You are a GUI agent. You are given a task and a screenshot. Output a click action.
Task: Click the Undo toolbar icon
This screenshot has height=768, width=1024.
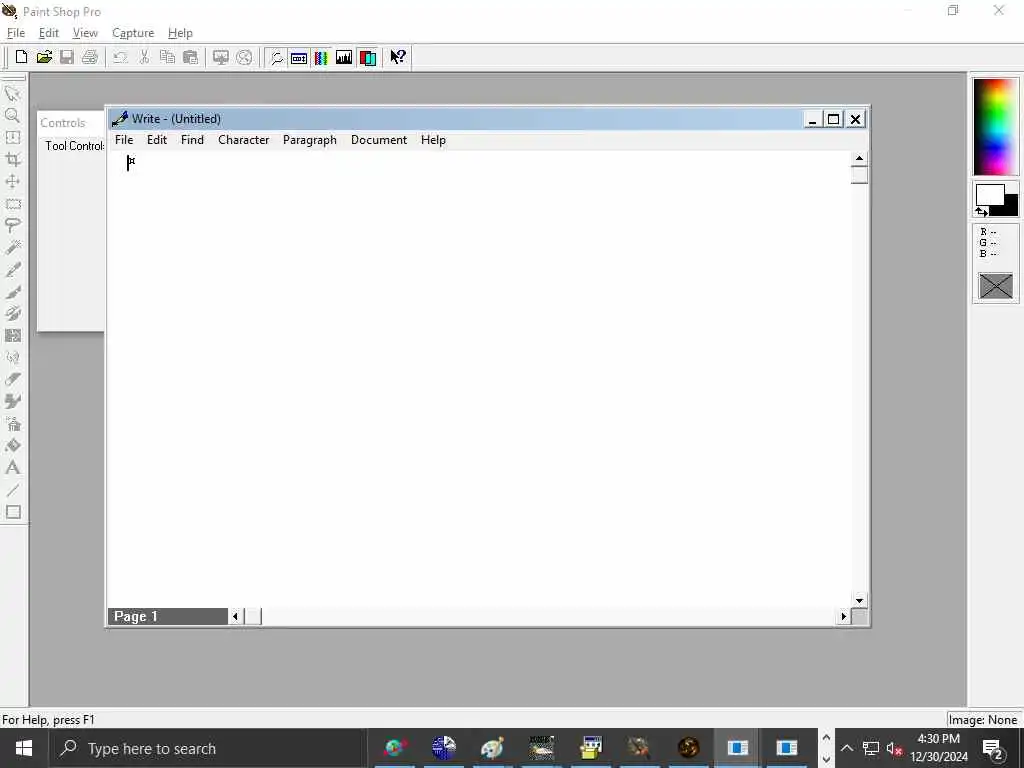coord(120,57)
